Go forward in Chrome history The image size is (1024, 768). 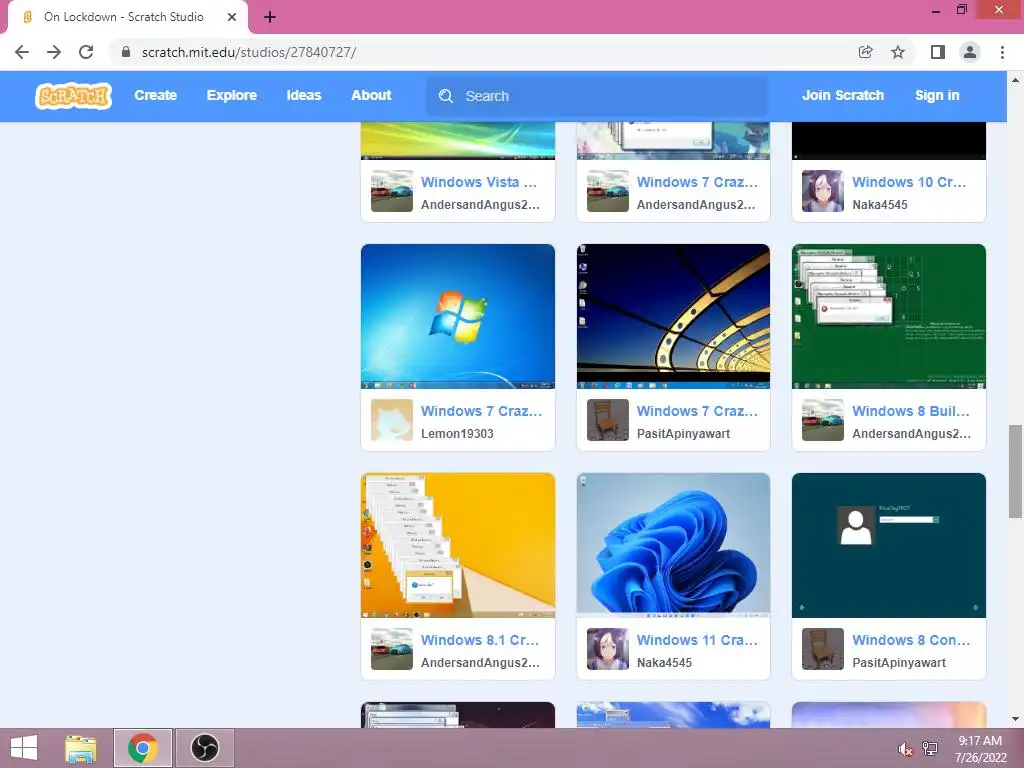tap(54, 52)
